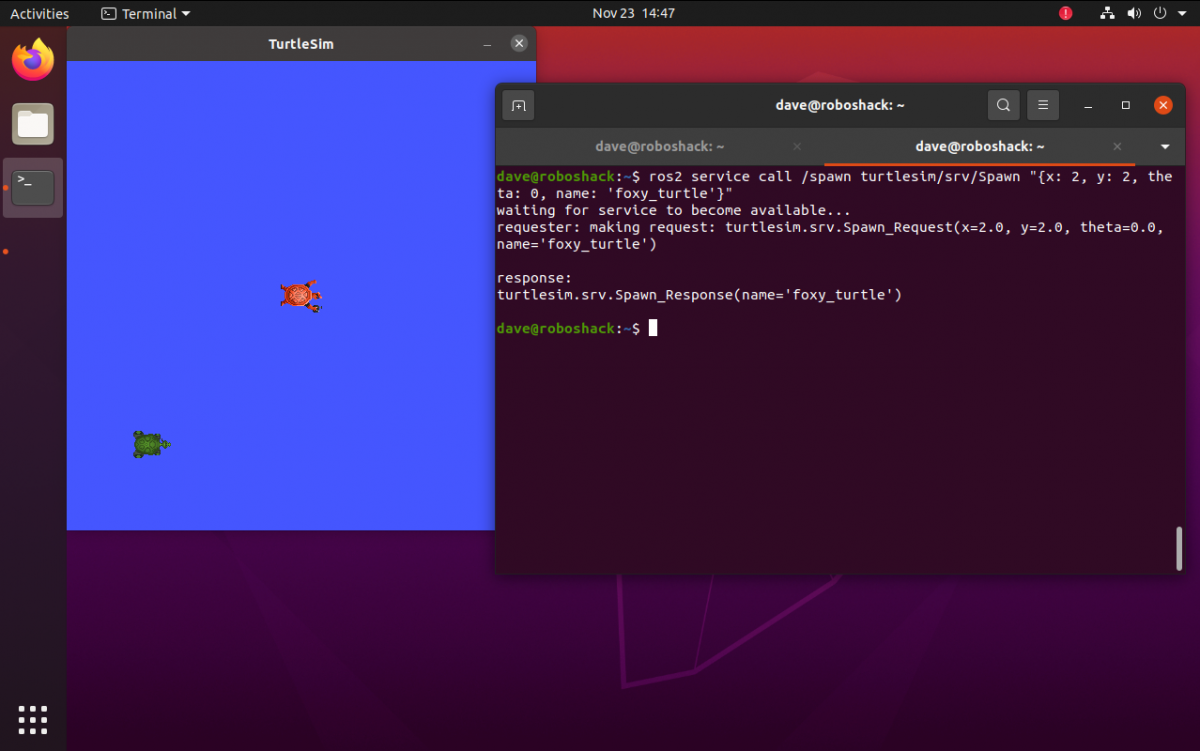1200x751 pixels.
Task: Open a new terminal tab with plus icon
Action: 519,105
